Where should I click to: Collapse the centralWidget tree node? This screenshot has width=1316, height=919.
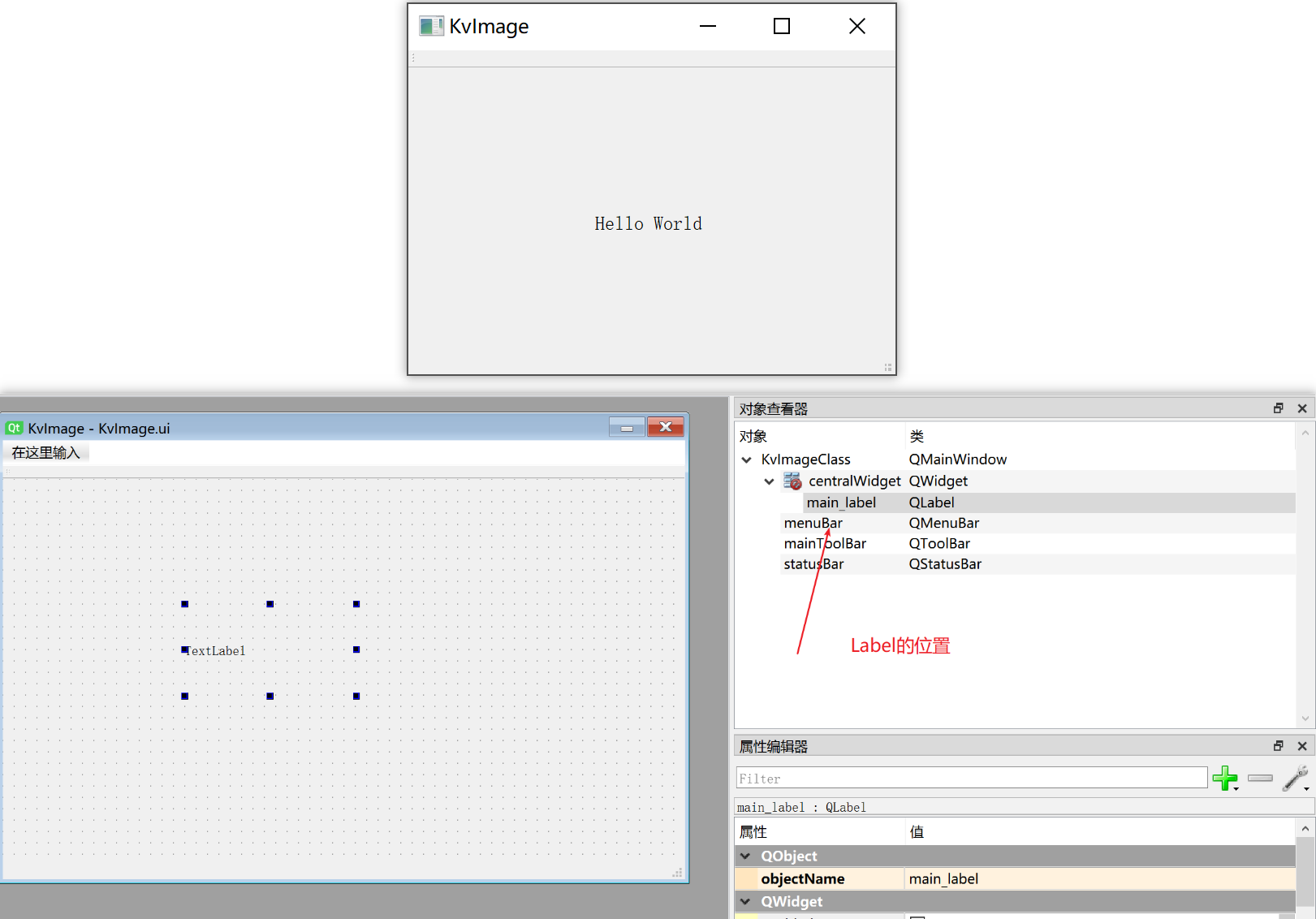coord(769,481)
